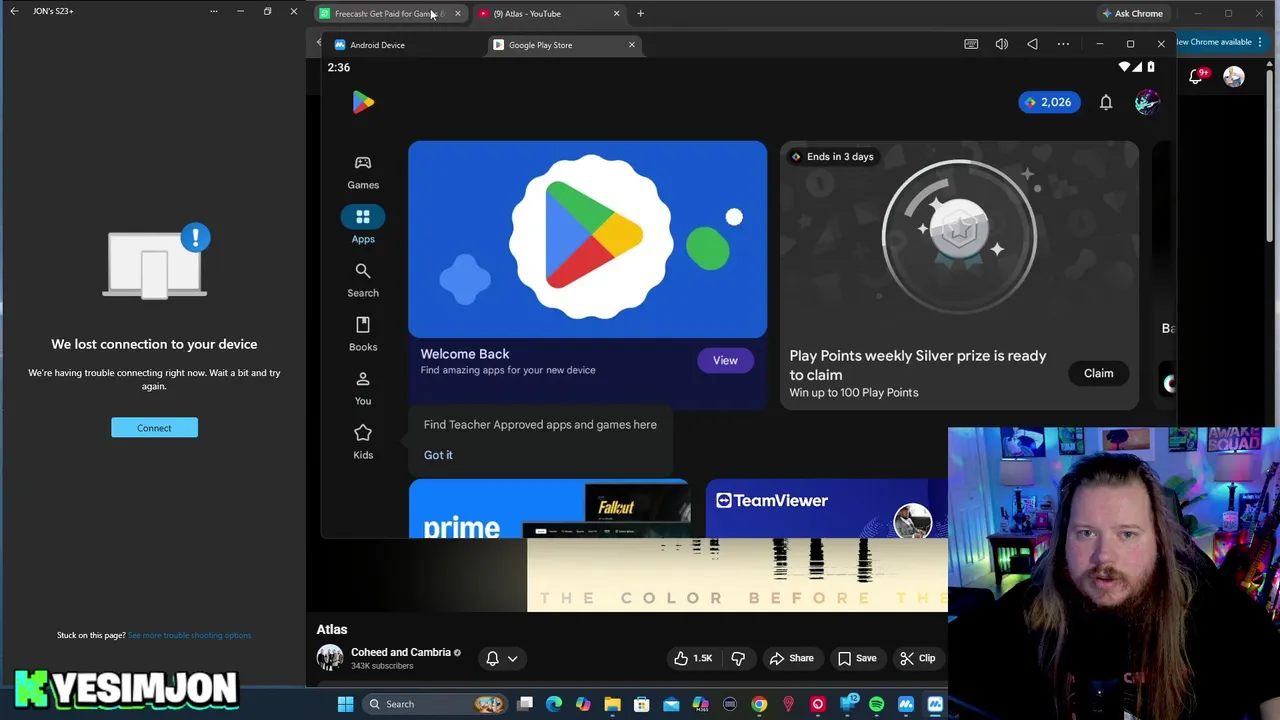Click the phone back triangle icon
Image resolution: width=1280 pixels, height=720 pixels.
coord(1032,44)
